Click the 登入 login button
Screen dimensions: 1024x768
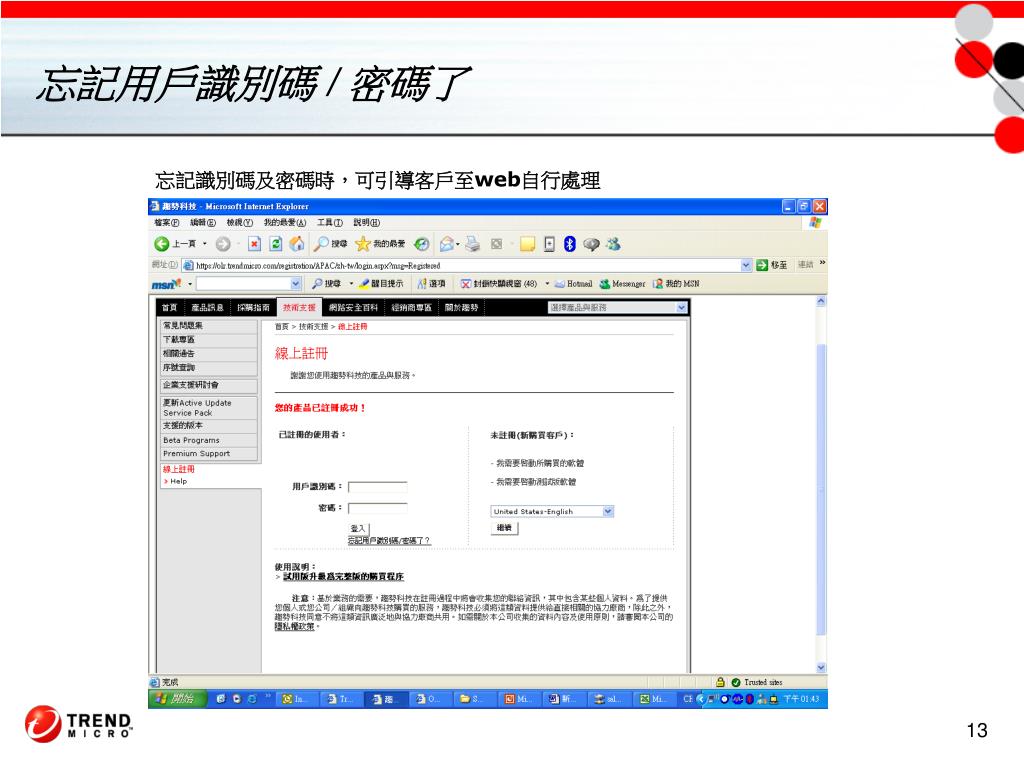click(358, 528)
